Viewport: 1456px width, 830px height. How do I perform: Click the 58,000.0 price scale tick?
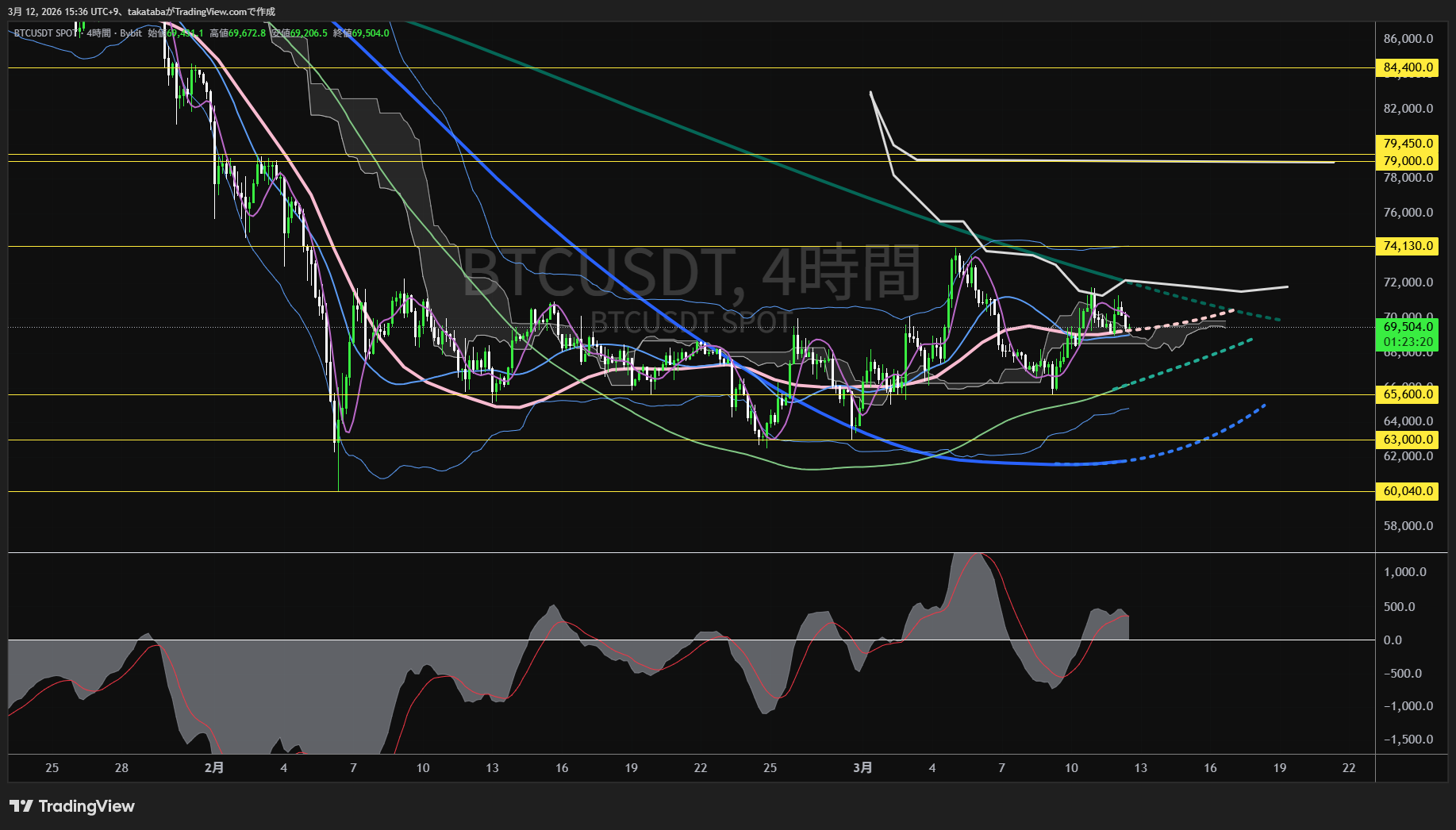1408,526
